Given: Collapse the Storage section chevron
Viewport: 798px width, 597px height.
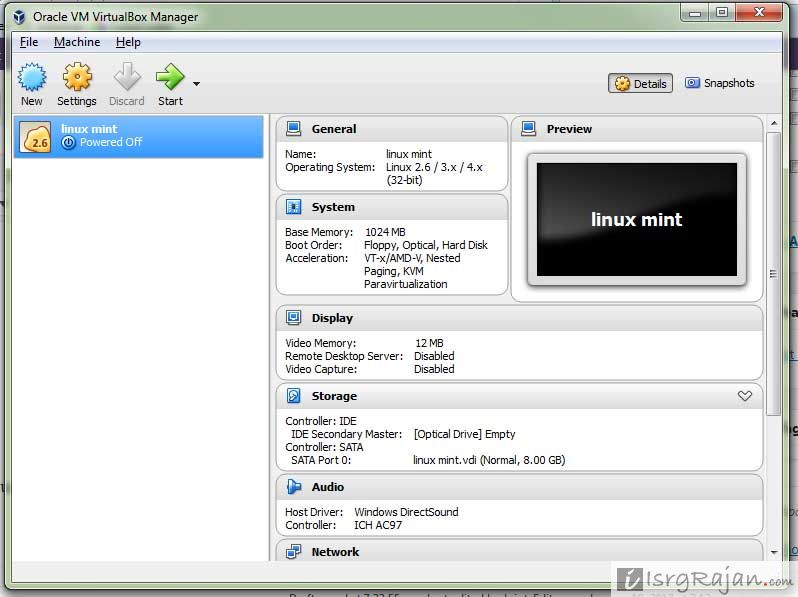Looking at the screenshot, I should (745, 395).
